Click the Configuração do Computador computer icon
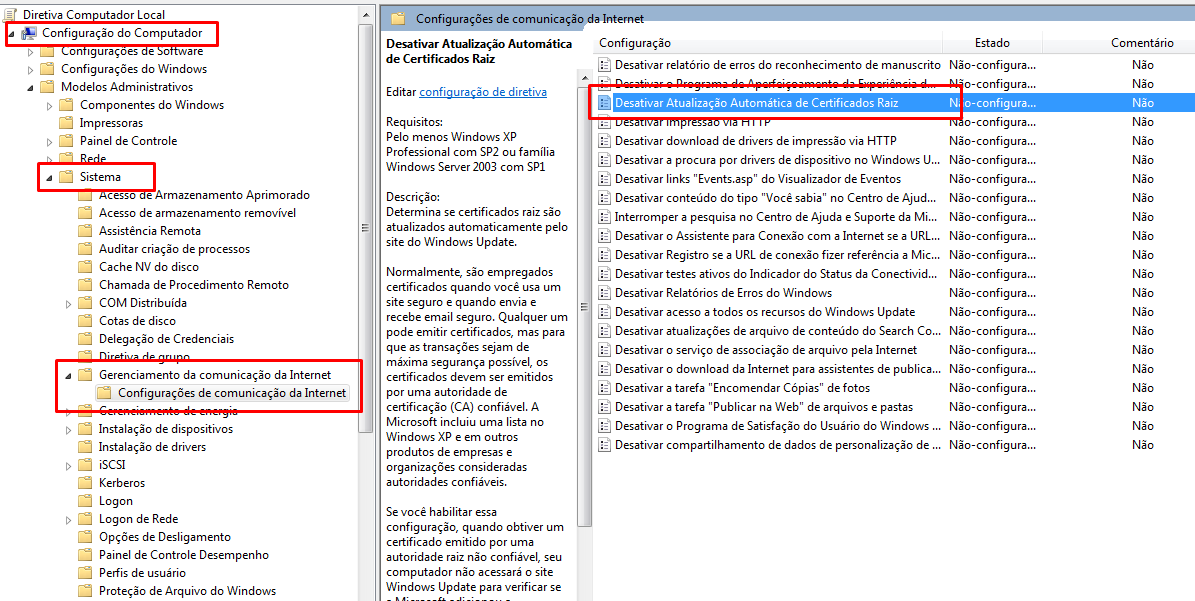 pyautogui.click(x=29, y=33)
